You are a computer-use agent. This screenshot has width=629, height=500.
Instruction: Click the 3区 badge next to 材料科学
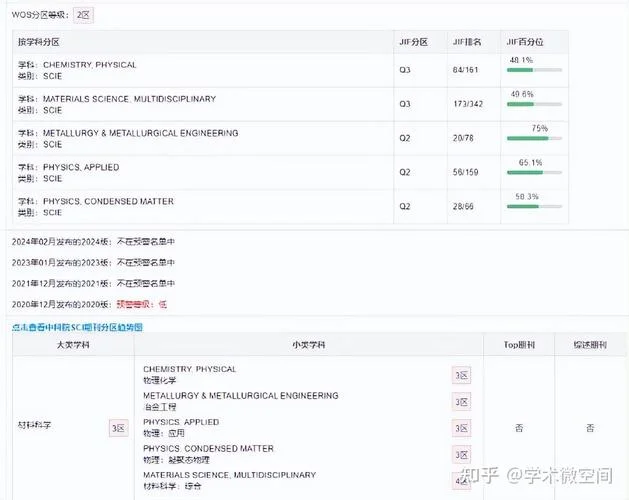118,428
